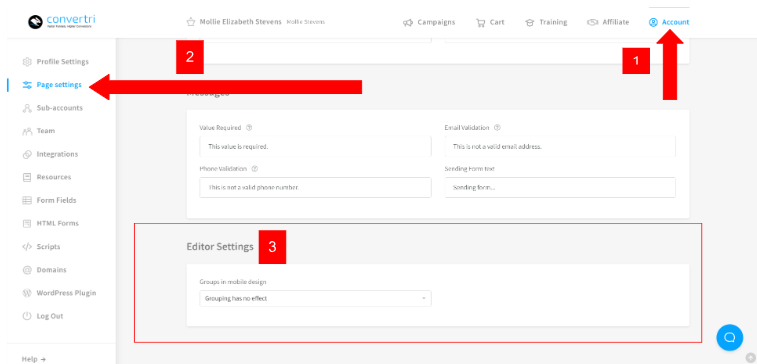This screenshot has width=757, height=364.
Task: Click the crown icon beside Mollie Elizabeth Stevens
Action: 191,22
